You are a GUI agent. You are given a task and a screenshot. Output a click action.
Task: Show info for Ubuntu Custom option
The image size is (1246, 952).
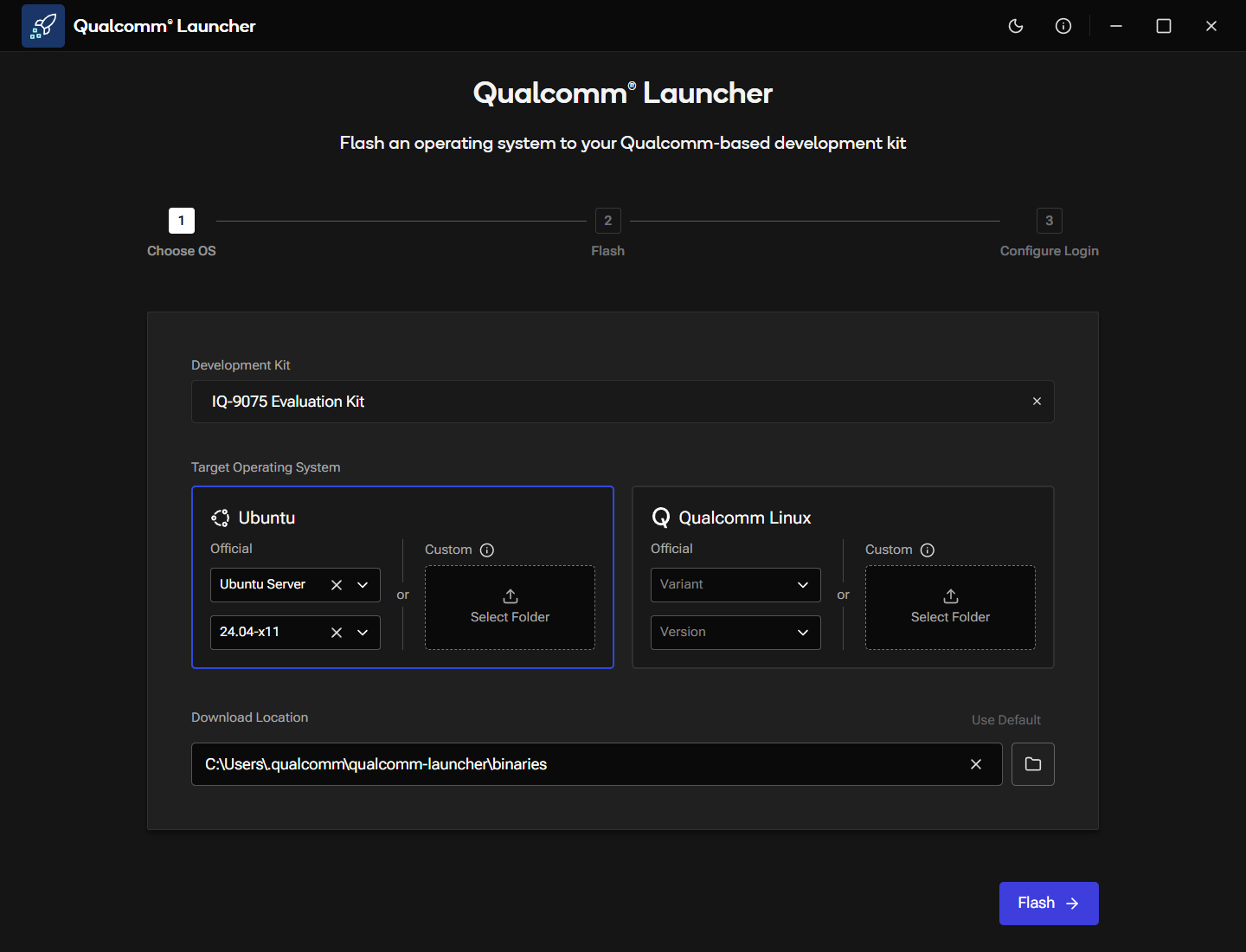pyautogui.click(x=487, y=550)
